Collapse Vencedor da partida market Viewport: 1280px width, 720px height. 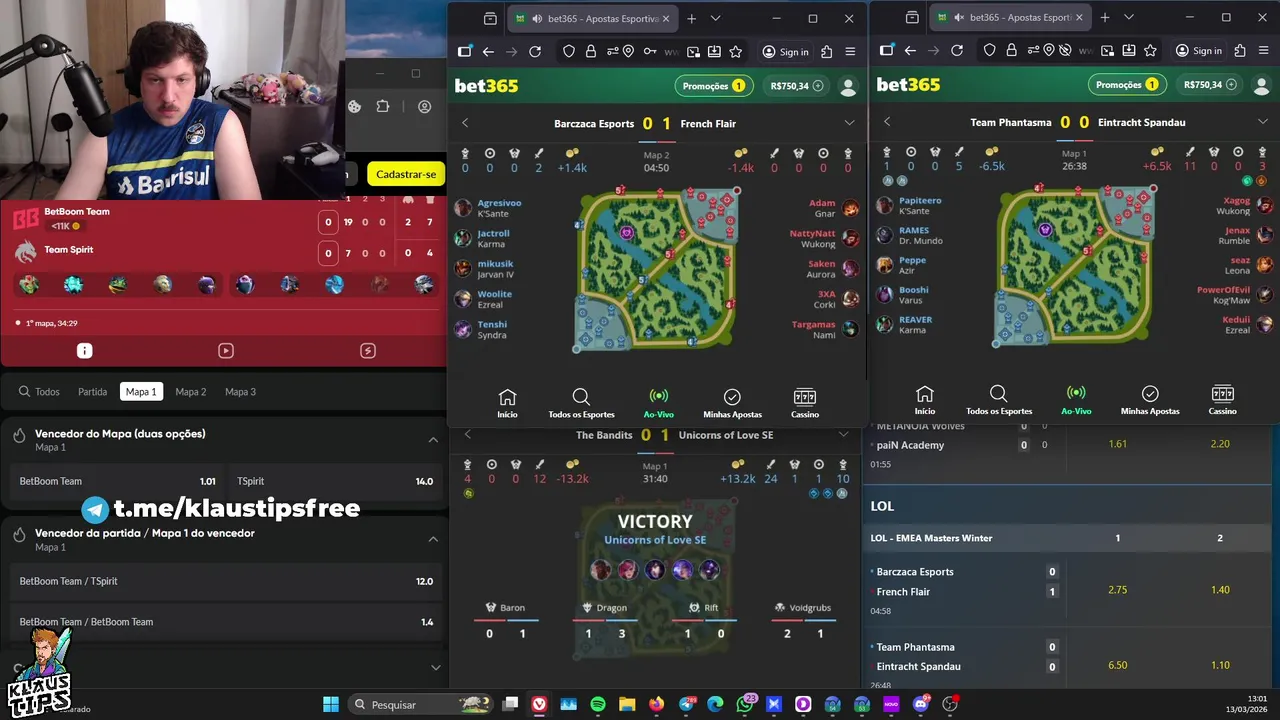click(433, 539)
